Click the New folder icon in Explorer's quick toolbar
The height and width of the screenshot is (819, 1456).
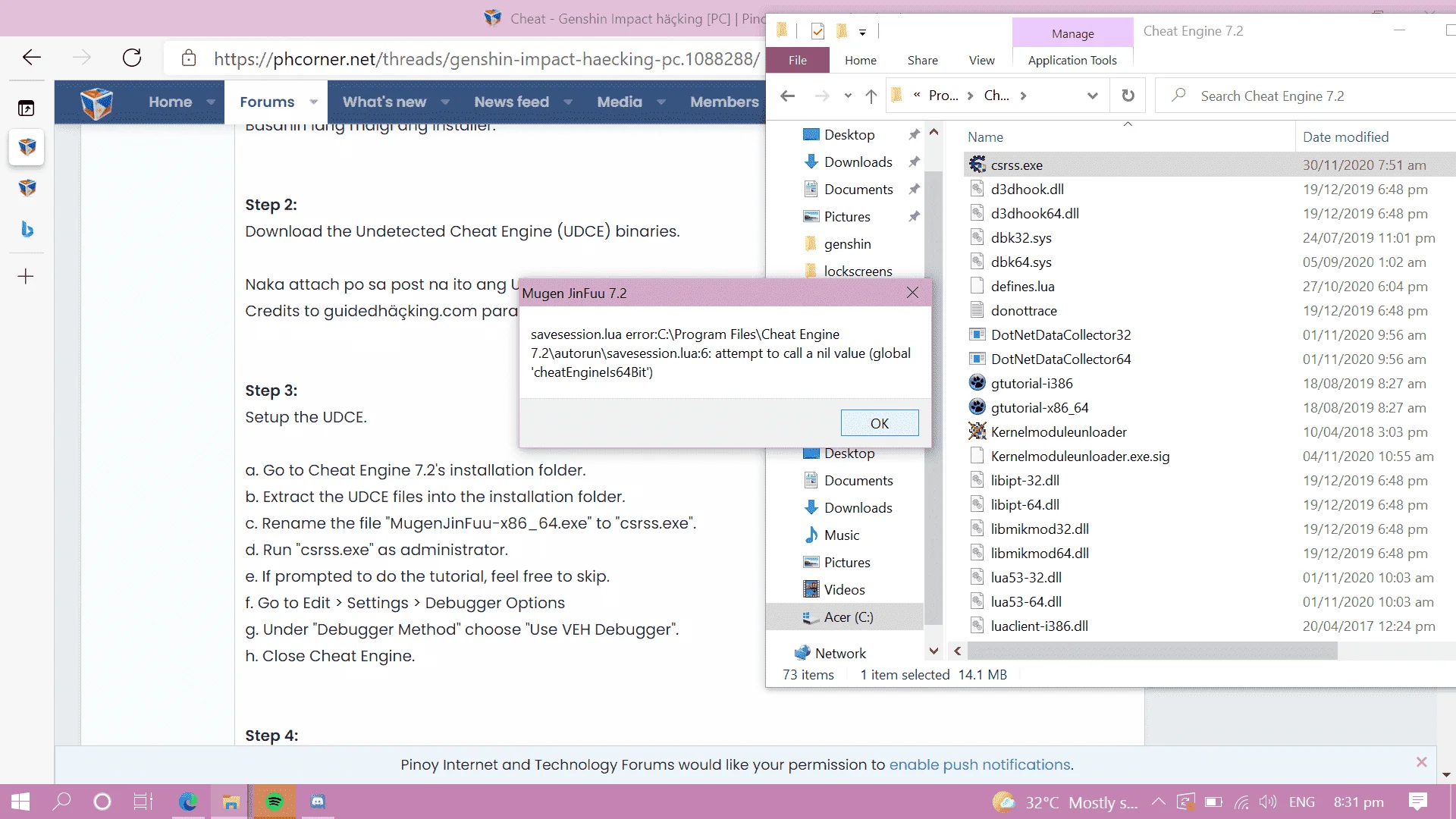tap(841, 31)
